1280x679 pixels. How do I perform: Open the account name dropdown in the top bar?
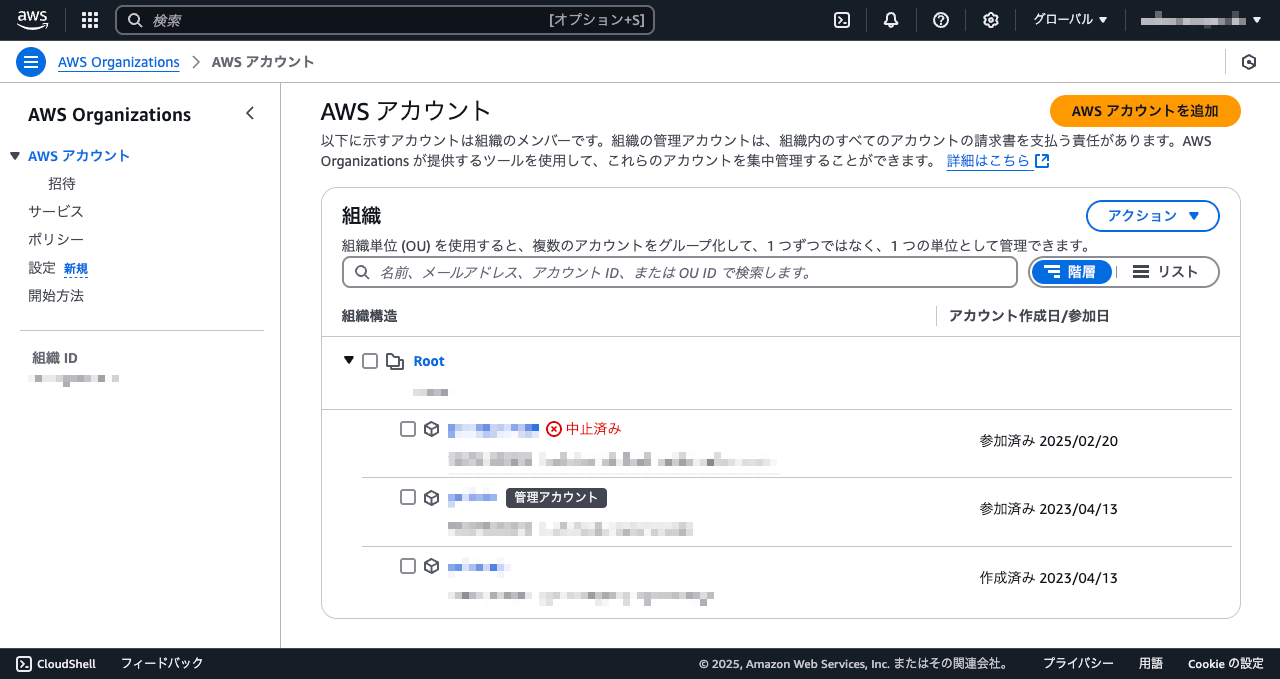[x=1201, y=20]
